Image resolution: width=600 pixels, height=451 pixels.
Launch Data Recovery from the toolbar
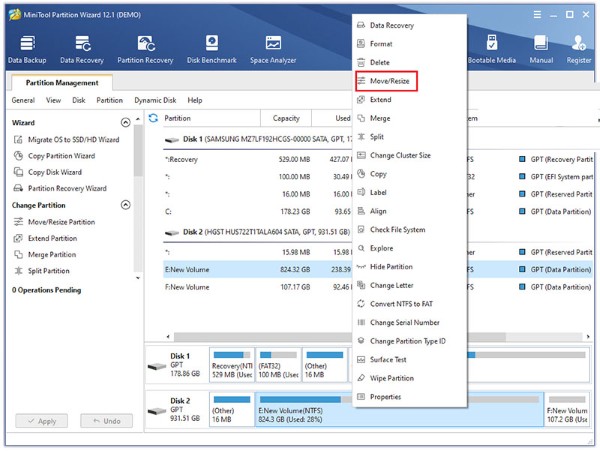[x=81, y=49]
